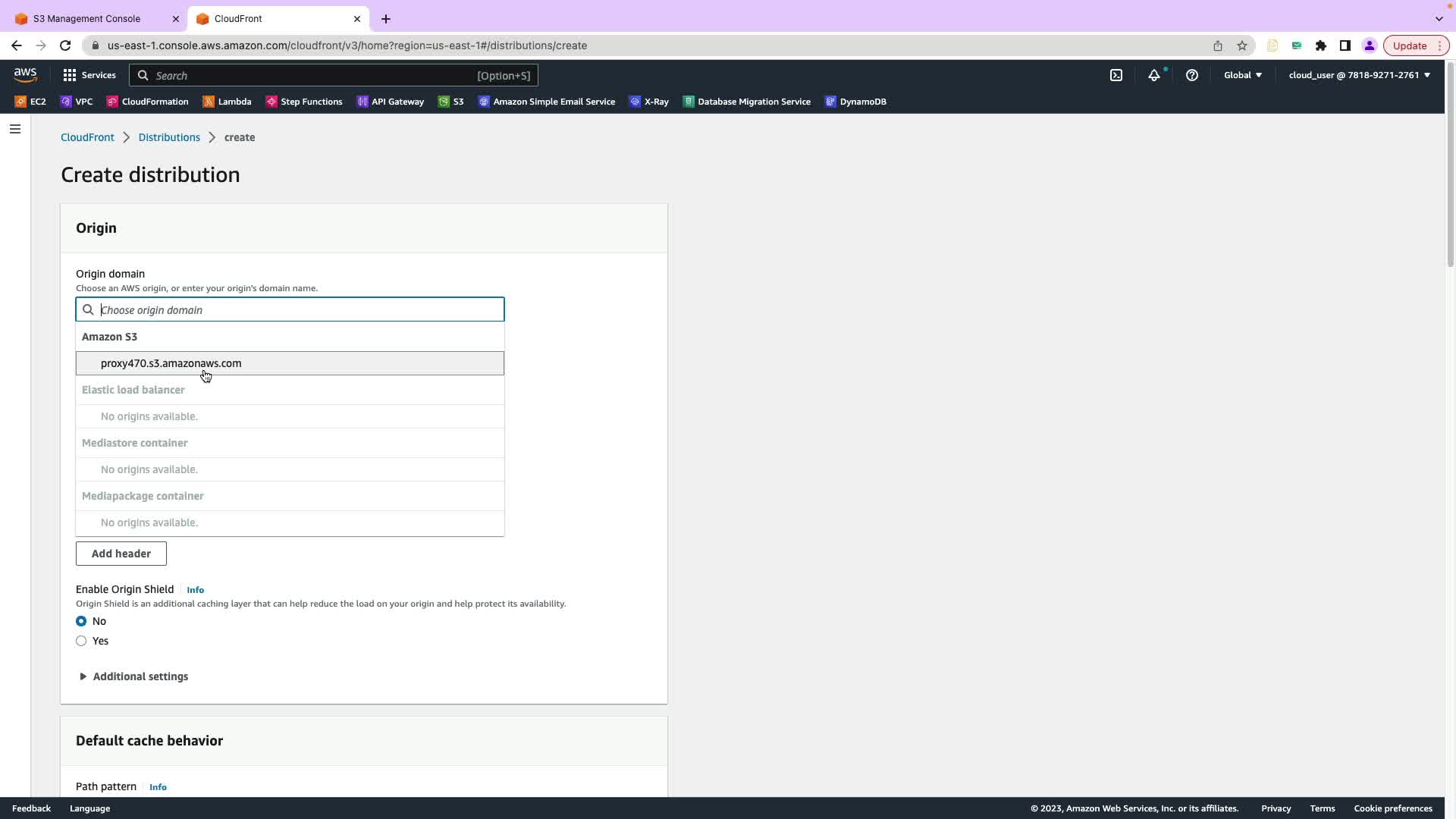Go to Distributions breadcrumb link

[169, 137]
